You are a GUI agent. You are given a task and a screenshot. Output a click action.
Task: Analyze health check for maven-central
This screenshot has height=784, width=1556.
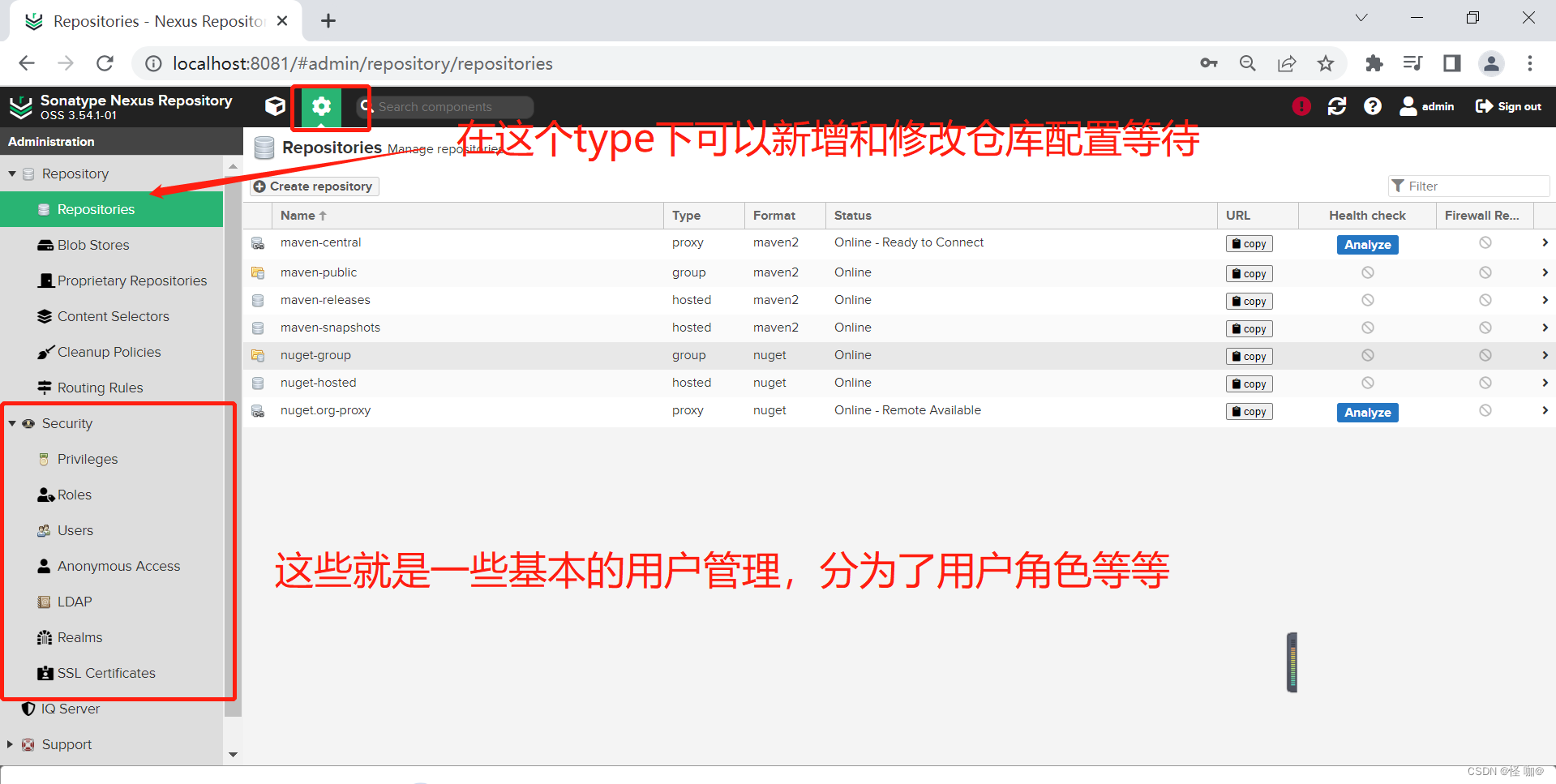click(1368, 245)
